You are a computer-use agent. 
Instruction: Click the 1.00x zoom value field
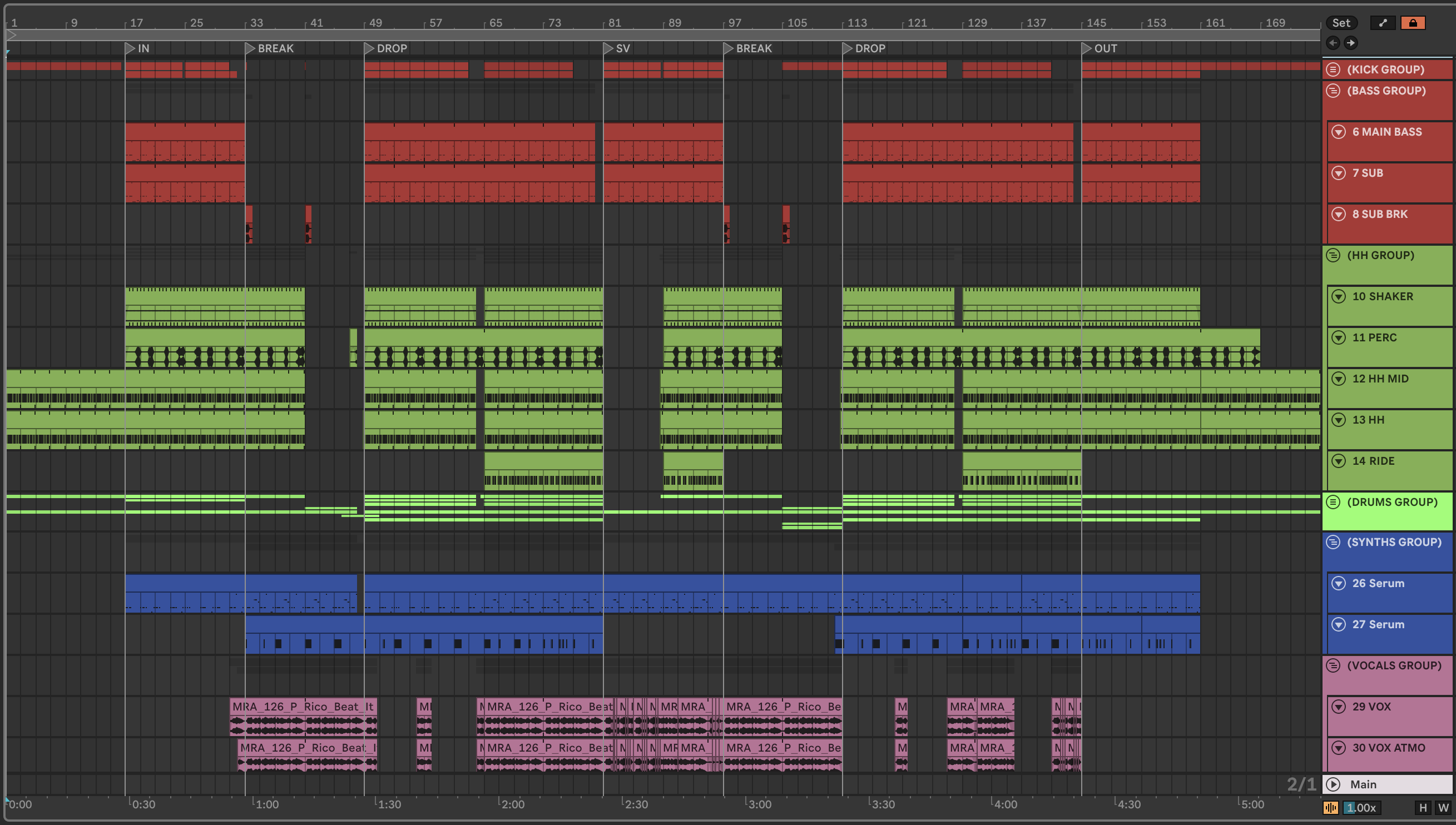point(1361,807)
